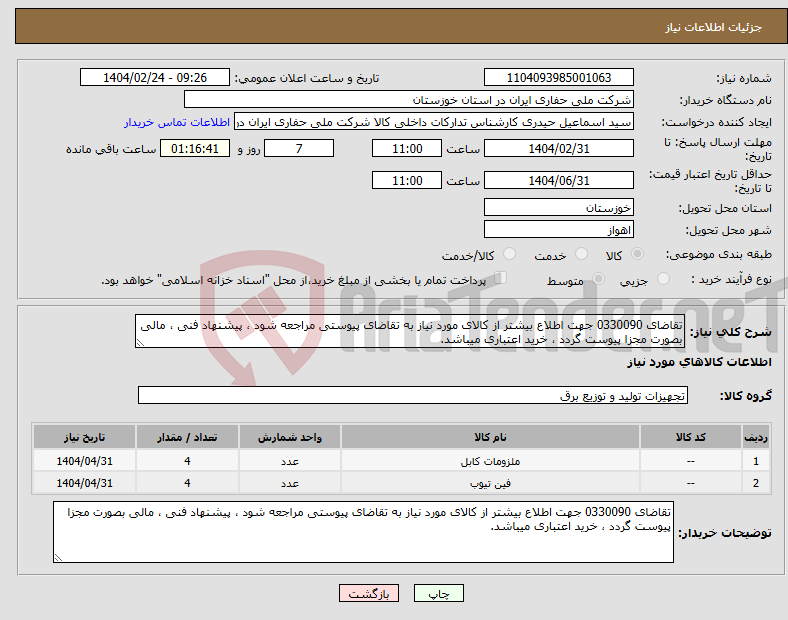Click the need date cell in ملزومات کابل row
Viewport: 788px width, 620px height.
tap(84, 461)
